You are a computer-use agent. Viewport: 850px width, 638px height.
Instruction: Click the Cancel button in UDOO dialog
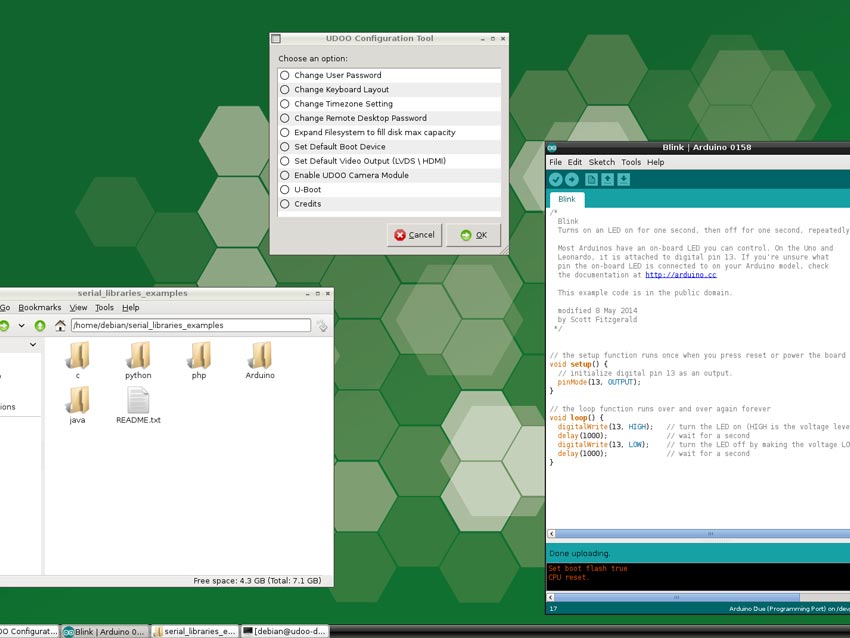coord(415,235)
